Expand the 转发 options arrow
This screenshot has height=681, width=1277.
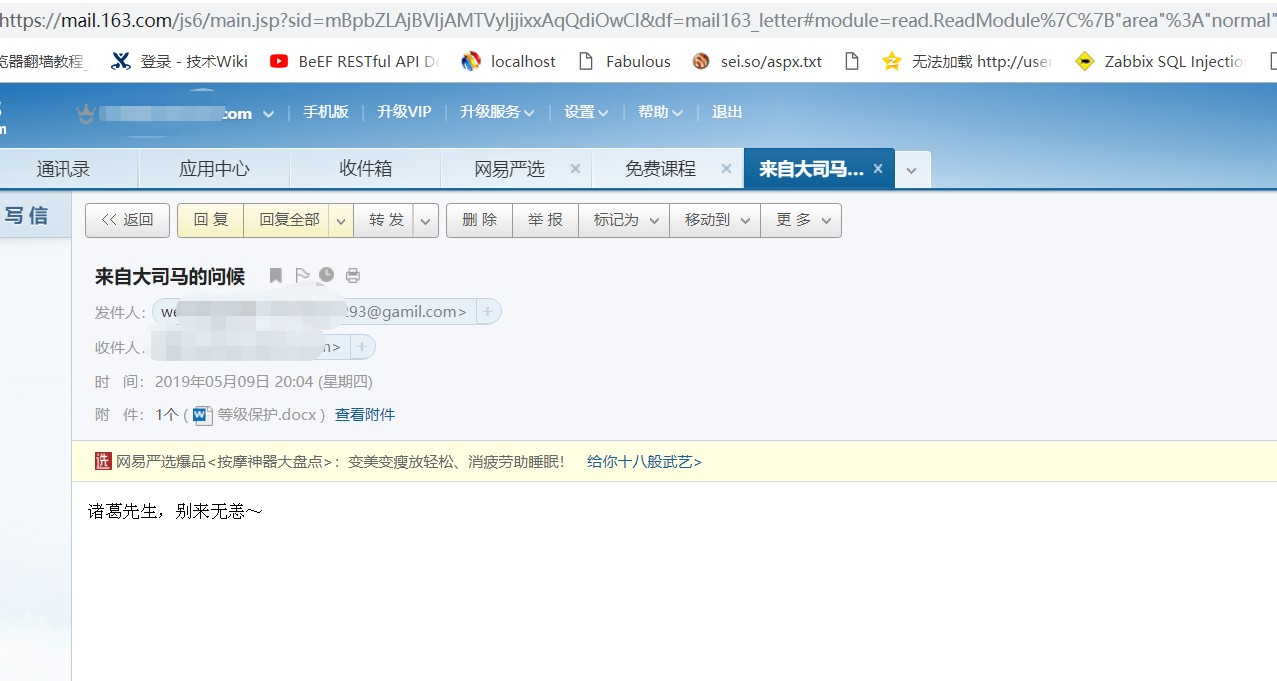pyautogui.click(x=426, y=221)
